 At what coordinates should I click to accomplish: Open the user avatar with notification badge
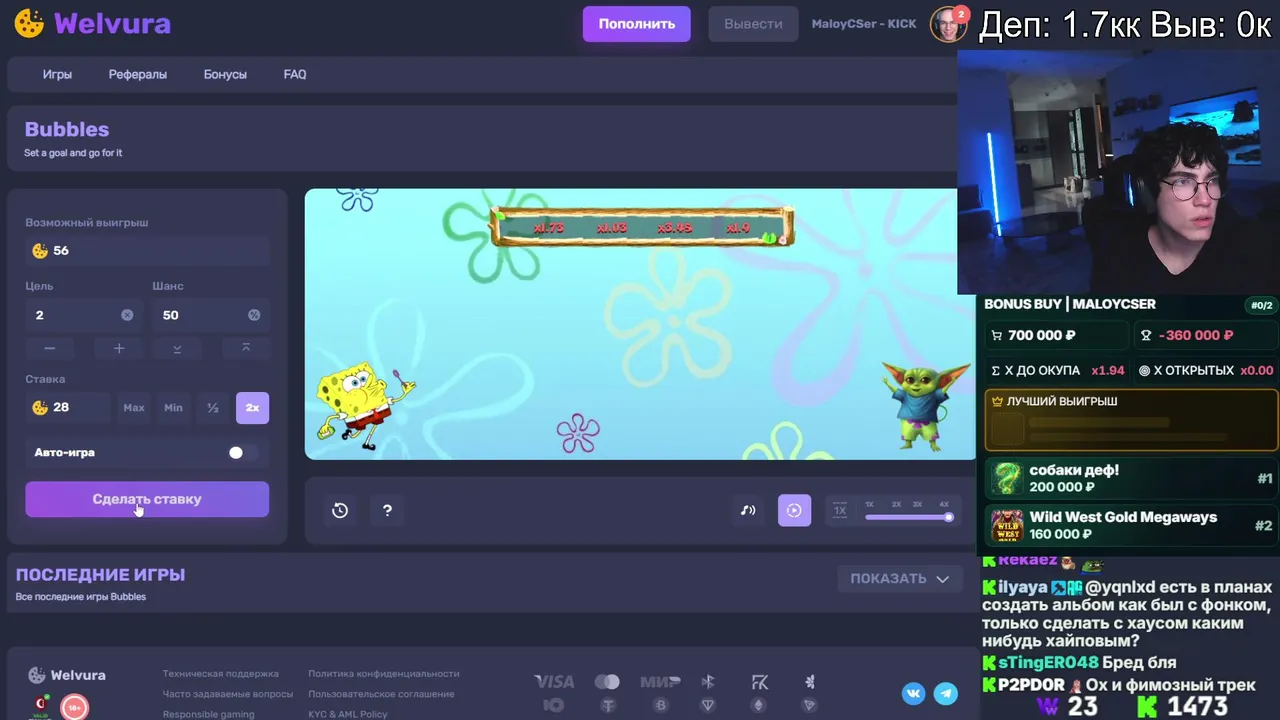[x=949, y=24]
